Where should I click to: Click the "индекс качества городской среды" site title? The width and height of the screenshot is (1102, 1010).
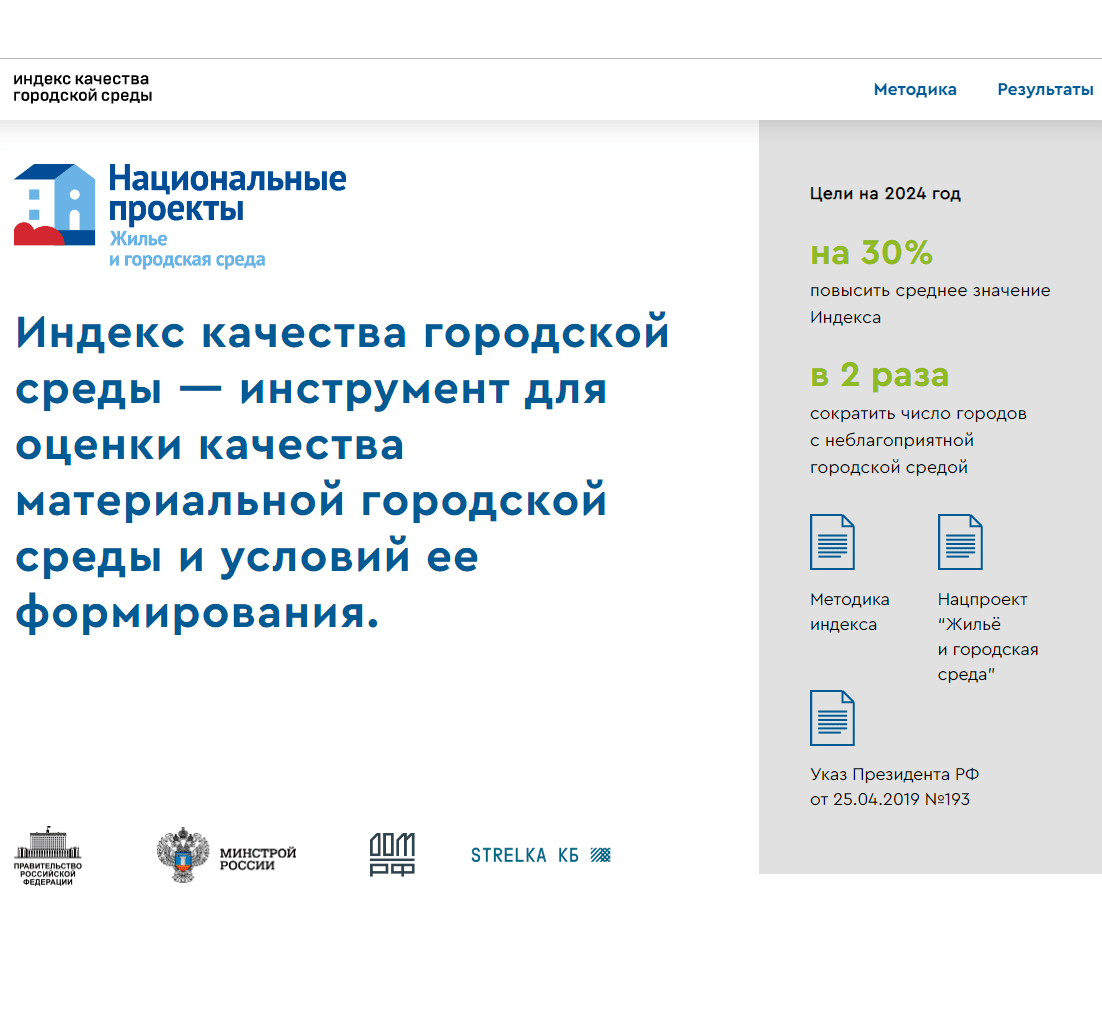tap(82, 88)
